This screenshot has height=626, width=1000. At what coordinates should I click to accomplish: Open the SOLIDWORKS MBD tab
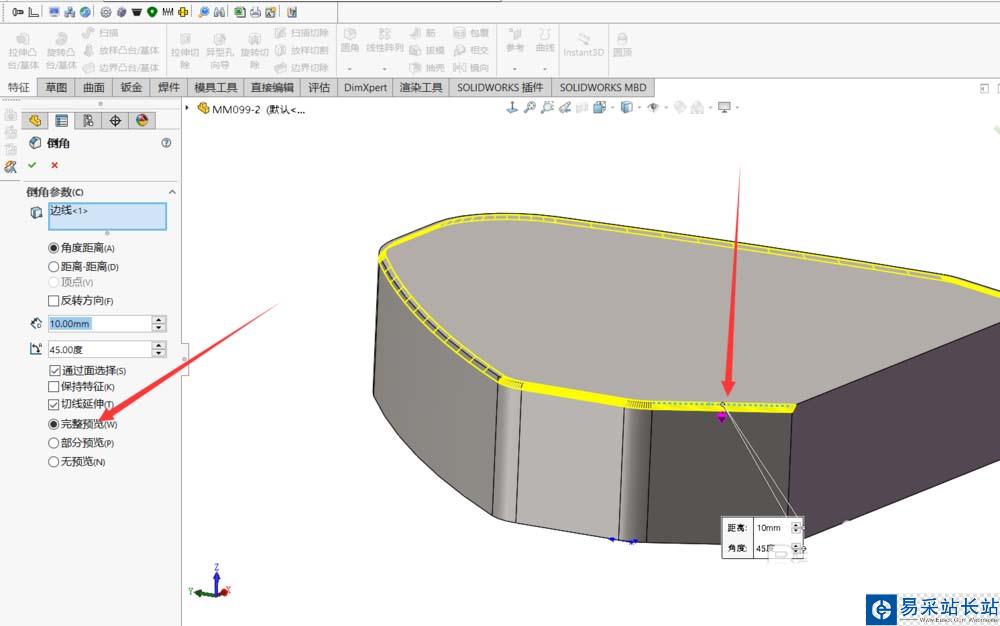click(603, 87)
